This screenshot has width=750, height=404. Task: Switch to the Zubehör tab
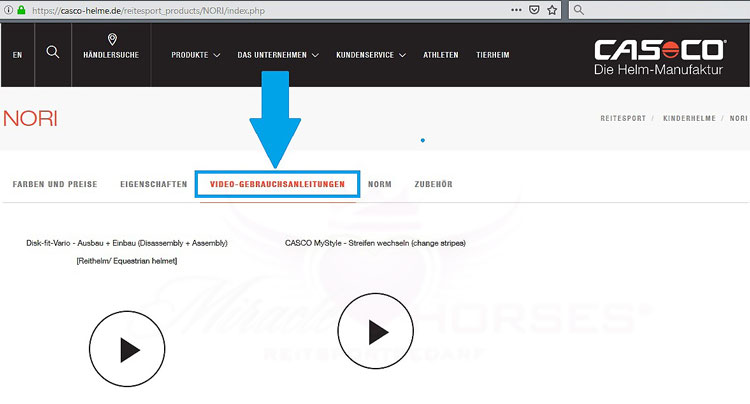click(433, 184)
